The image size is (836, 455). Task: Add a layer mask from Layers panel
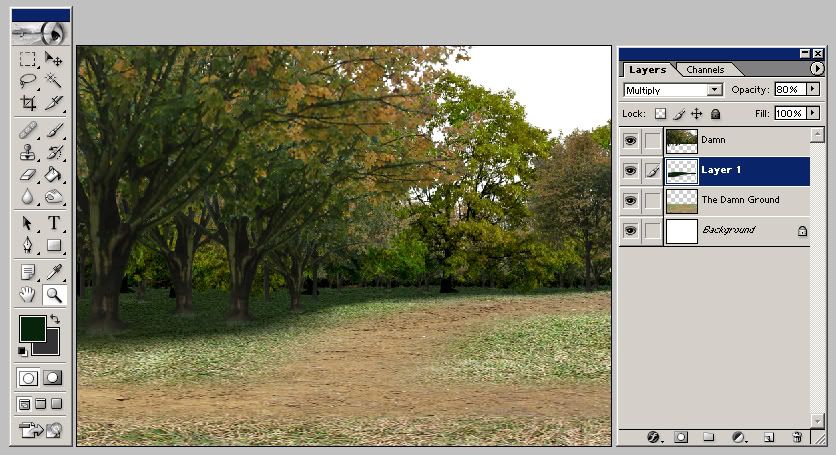pyautogui.click(x=681, y=437)
